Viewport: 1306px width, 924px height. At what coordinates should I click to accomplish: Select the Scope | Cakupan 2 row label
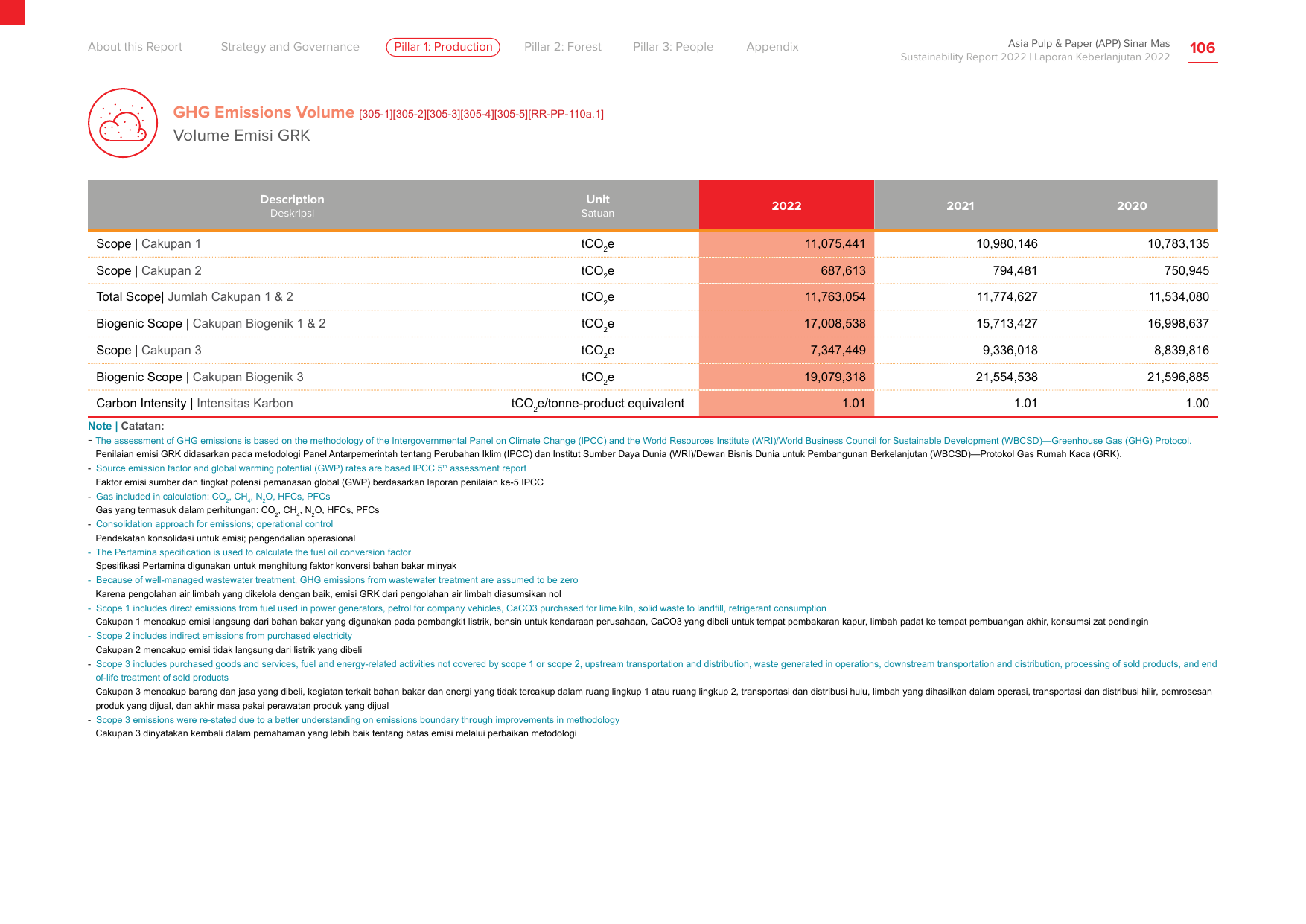point(148,271)
